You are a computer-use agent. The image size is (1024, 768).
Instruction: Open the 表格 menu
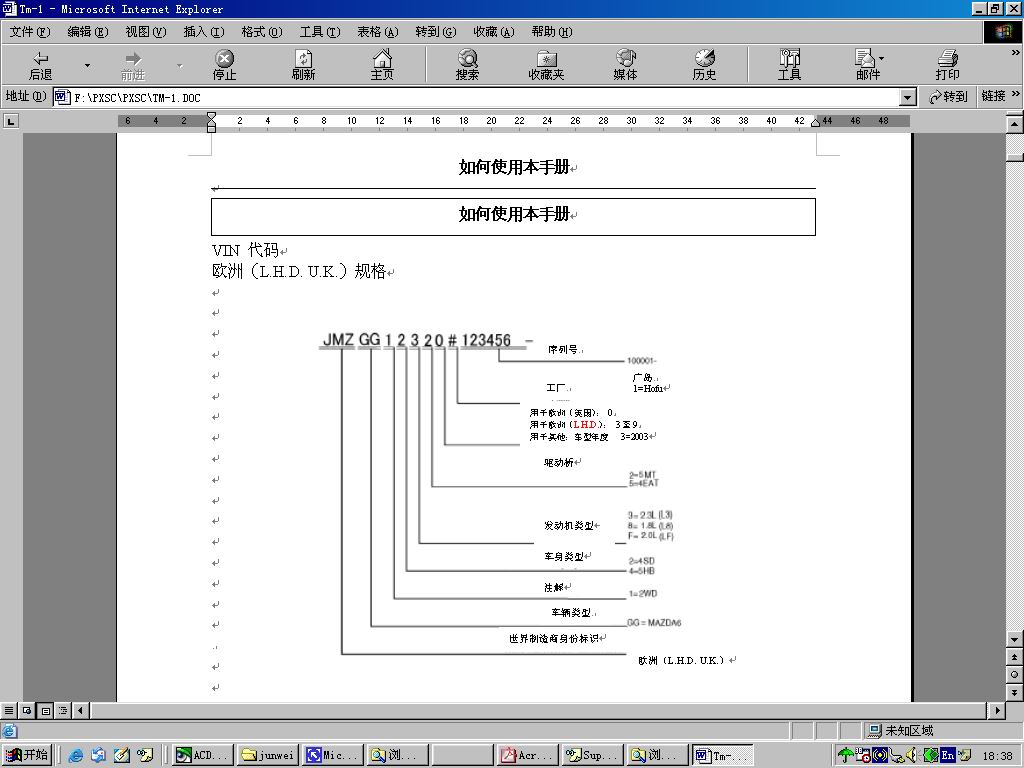click(x=377, y=31)
